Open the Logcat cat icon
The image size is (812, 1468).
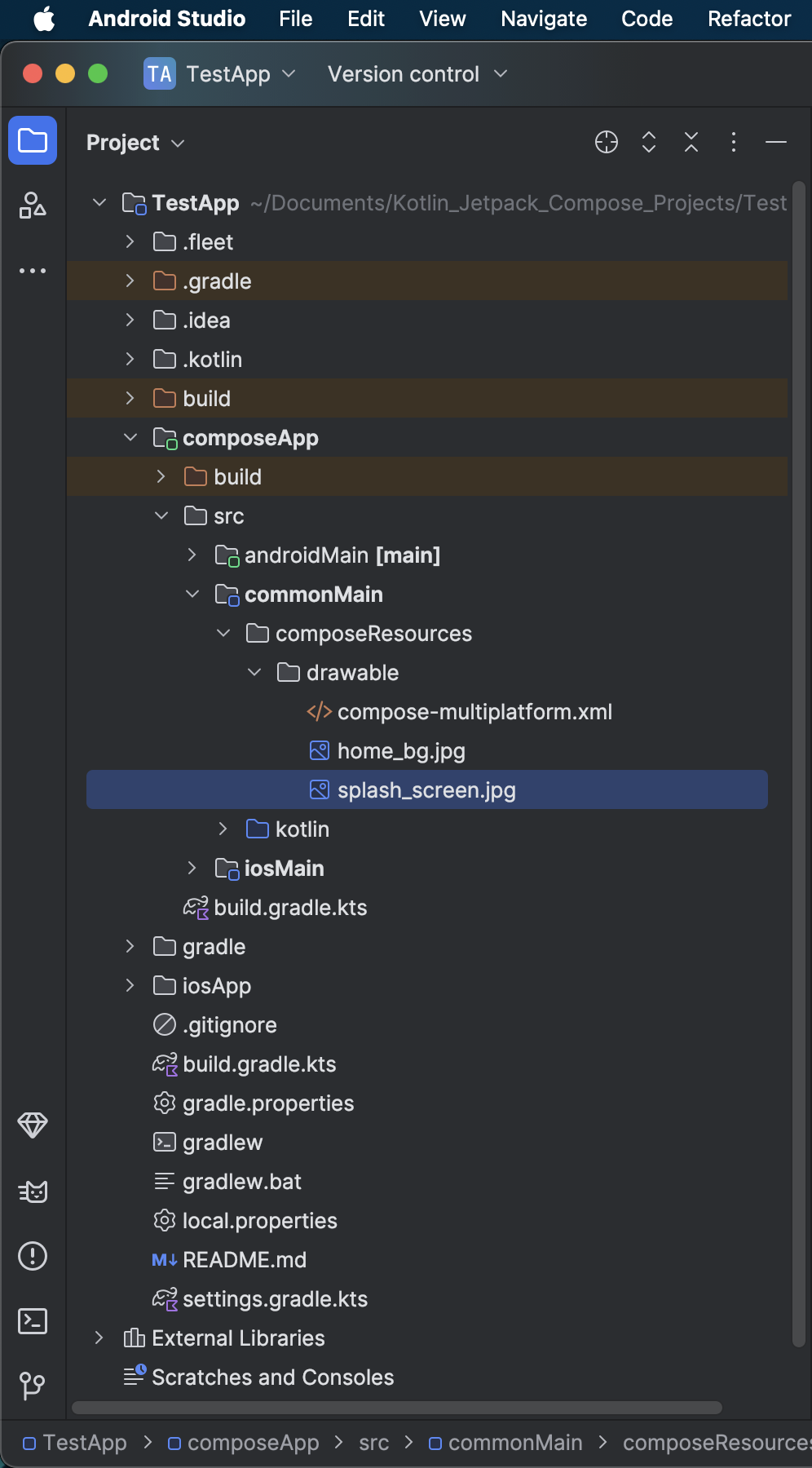[33, 1192]
